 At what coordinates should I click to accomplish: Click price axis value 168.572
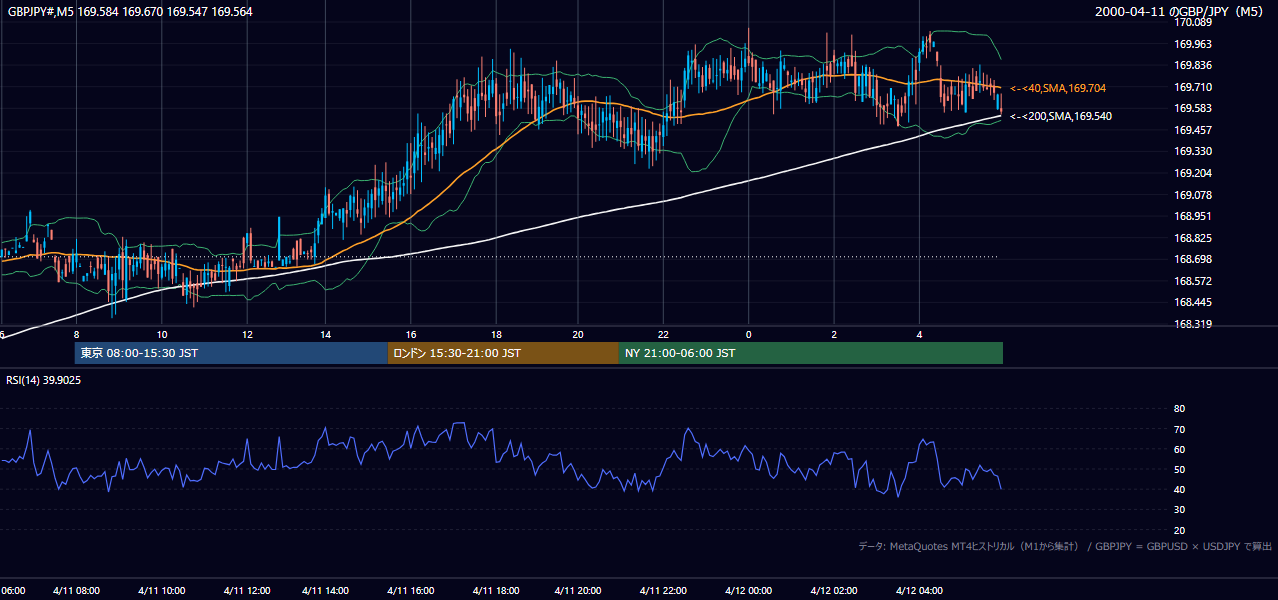click(x=1192, y=281)
